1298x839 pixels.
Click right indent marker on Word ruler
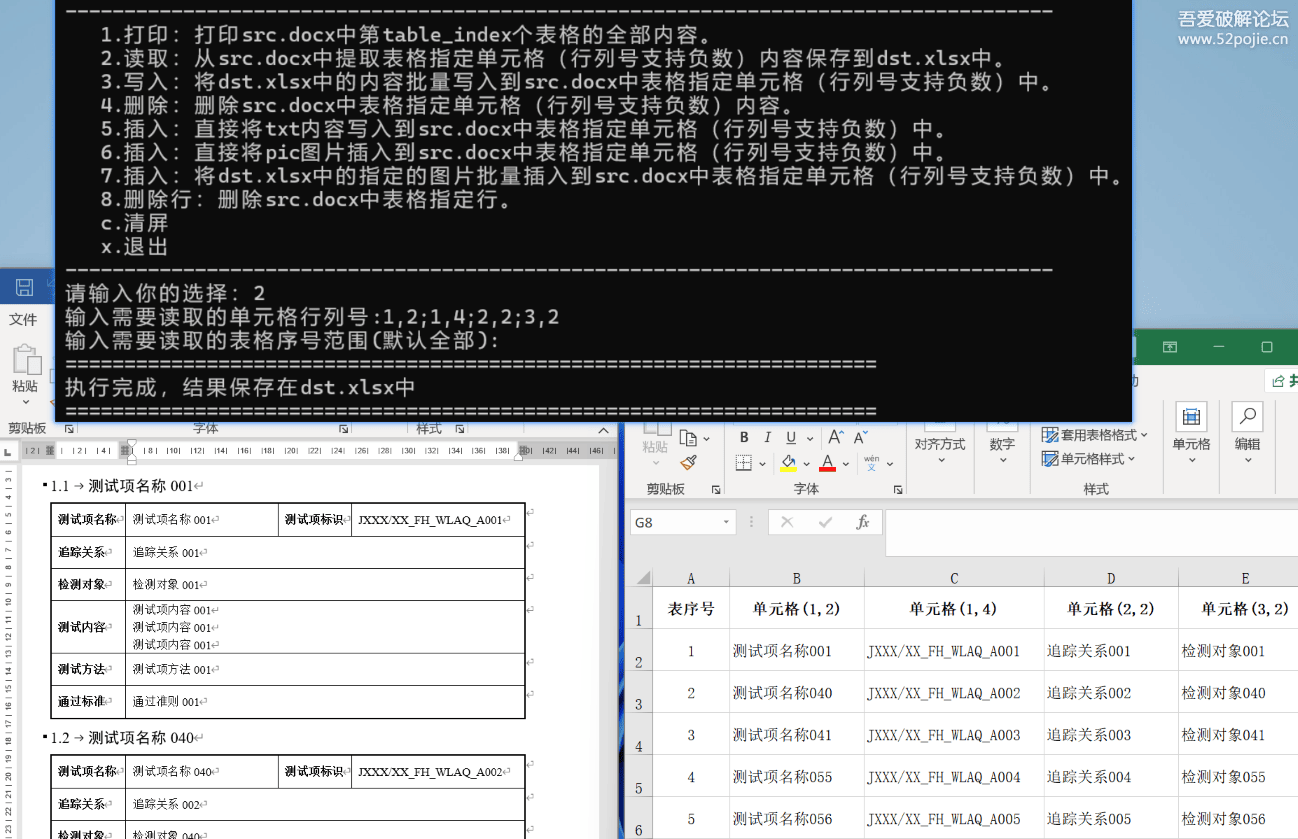point(518,456)
